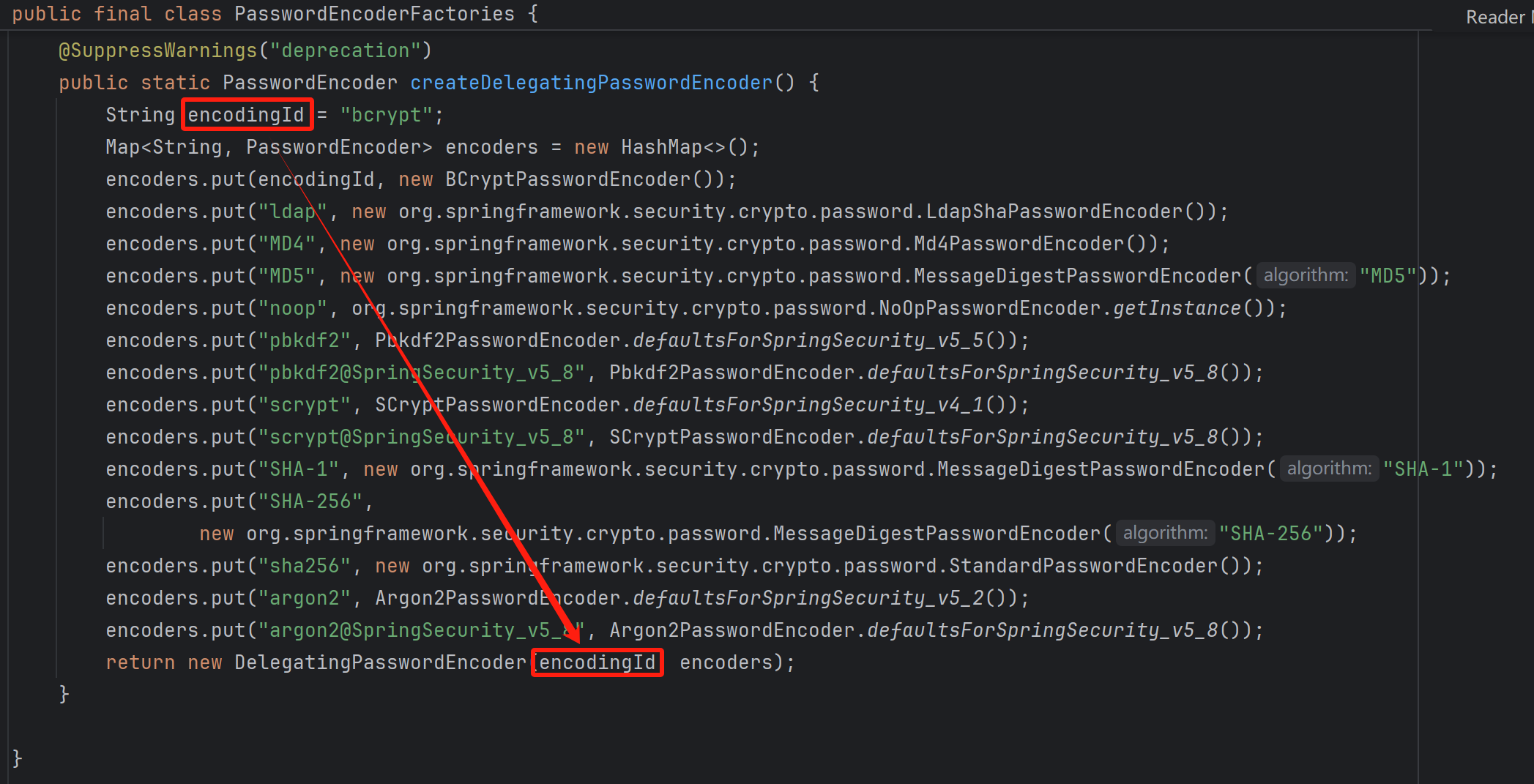The height and width of the screenshot is (784, 1534).
Task: Click the @SuppressWarnings annotation
Action: pos(157,51)
